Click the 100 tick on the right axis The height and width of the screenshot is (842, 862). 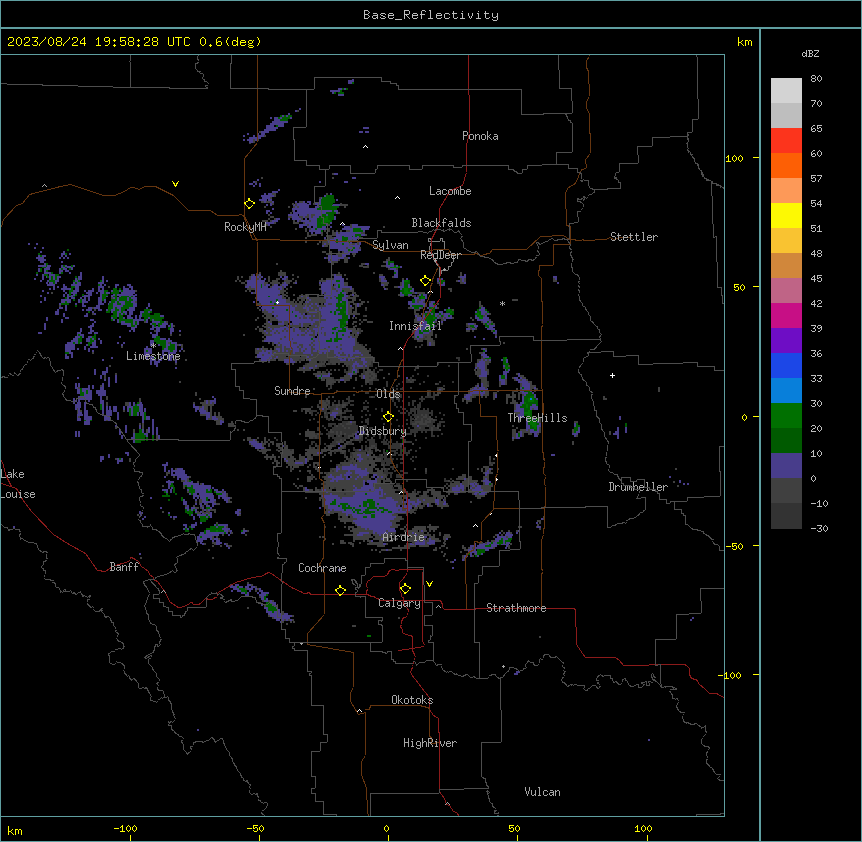pyautogui.click(x=734, y=158)
